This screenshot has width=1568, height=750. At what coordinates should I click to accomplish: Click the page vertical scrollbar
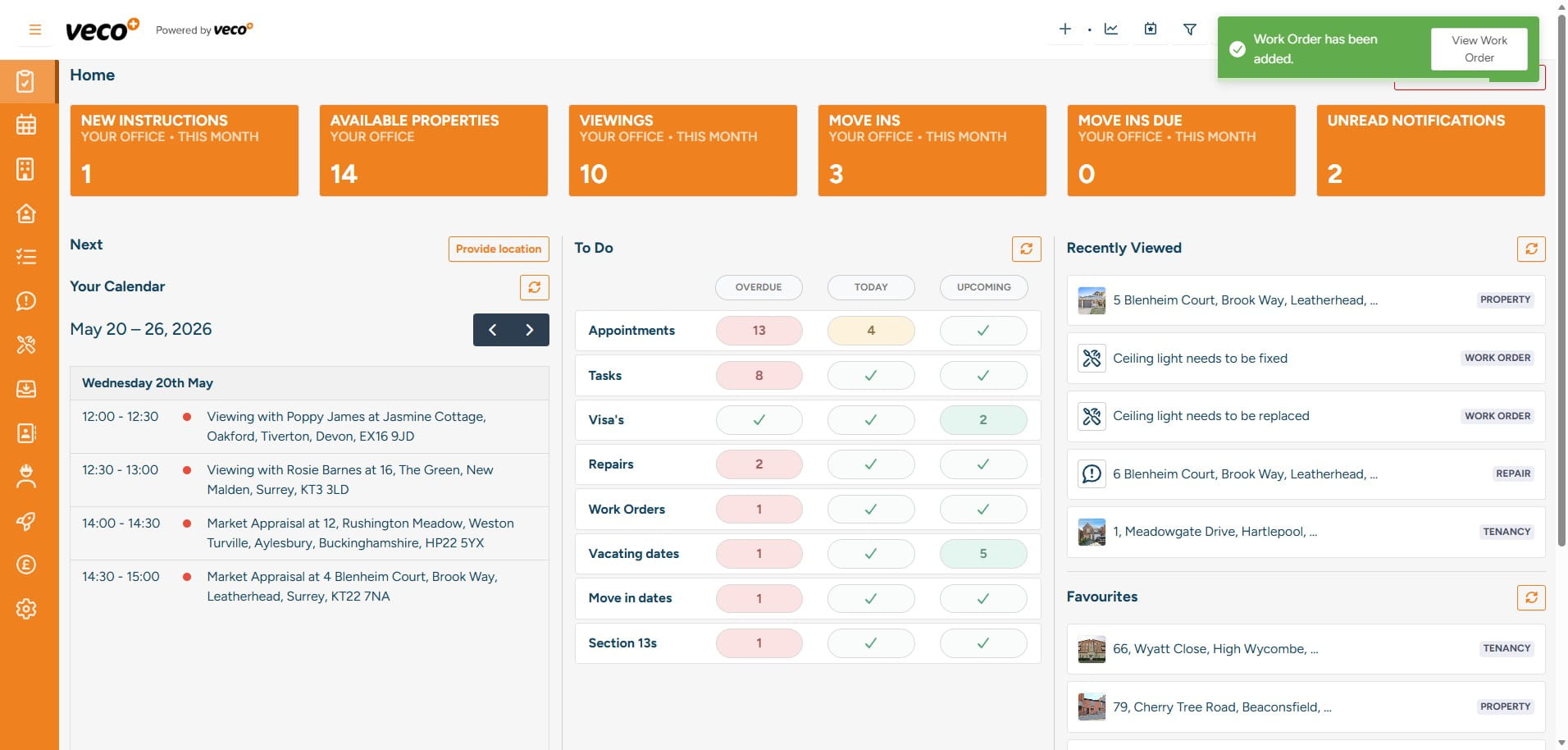pyautogui.click(x=1561, y=279)
